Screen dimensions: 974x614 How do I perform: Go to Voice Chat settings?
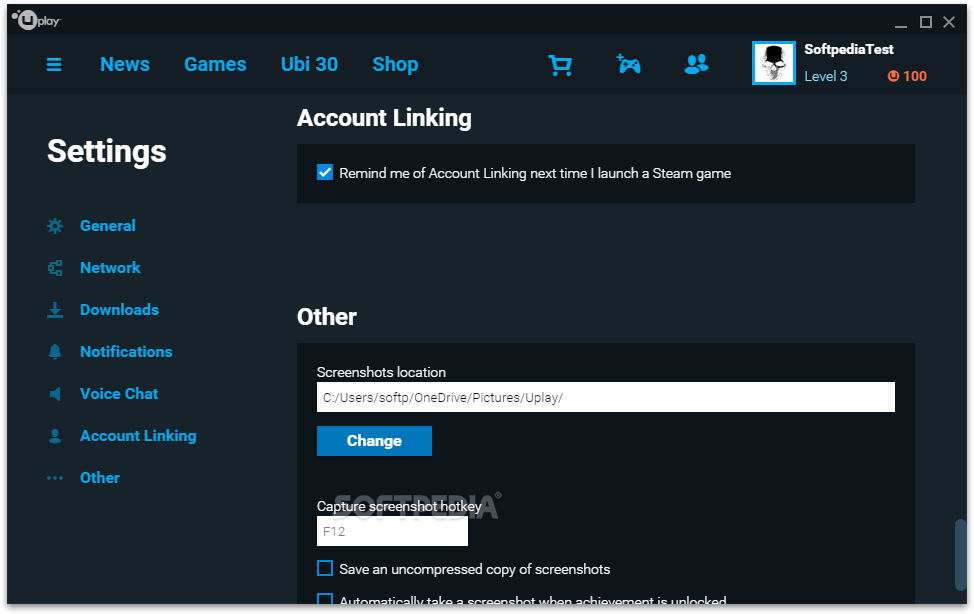click(119, 393)
